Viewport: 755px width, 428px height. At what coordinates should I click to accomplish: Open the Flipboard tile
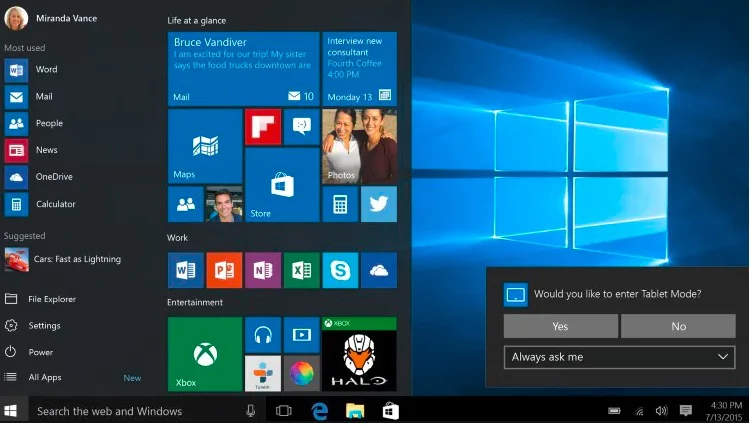(262, 127)
